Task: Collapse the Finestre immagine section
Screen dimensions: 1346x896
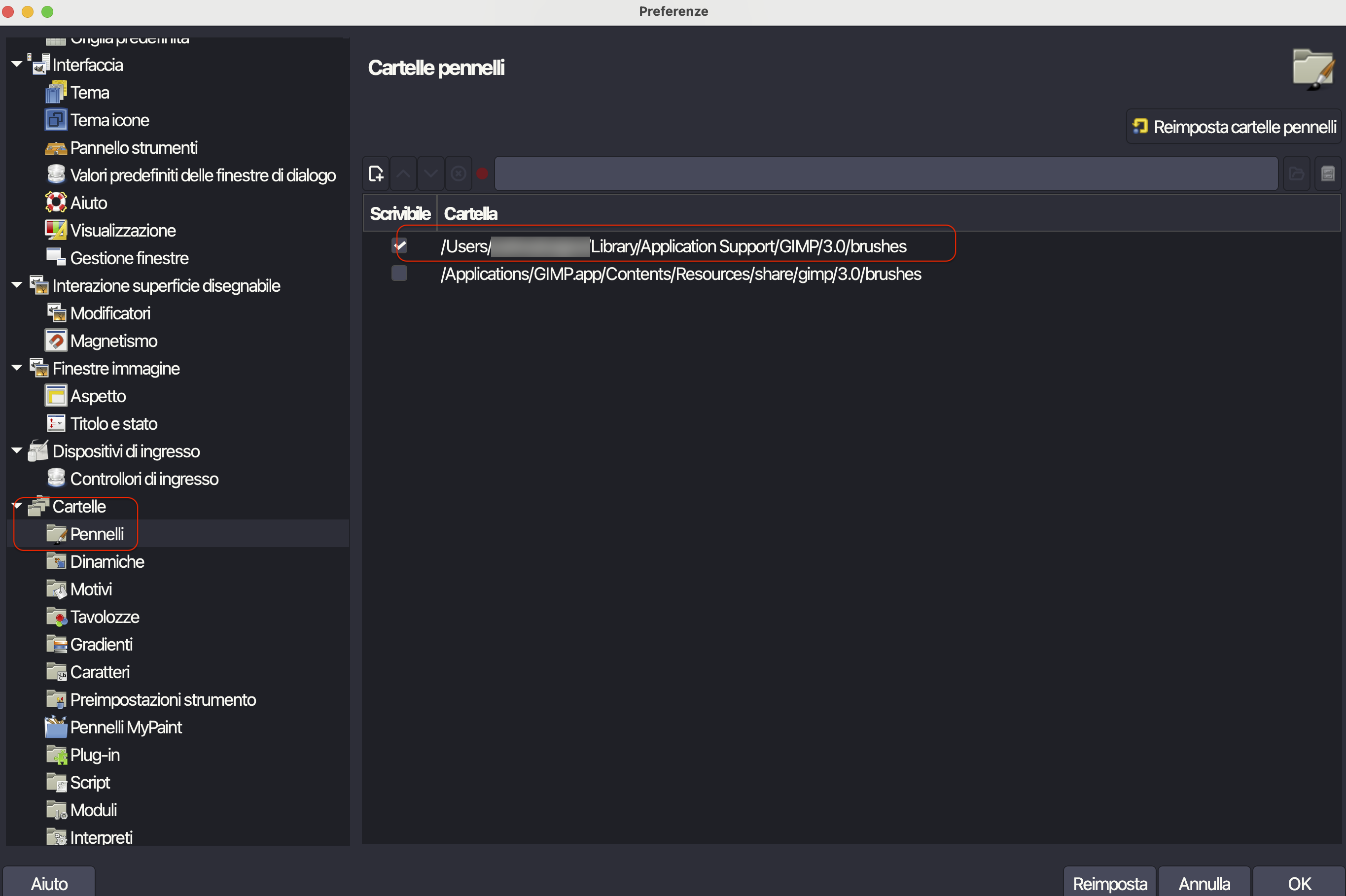Action: tap(17, 368)
